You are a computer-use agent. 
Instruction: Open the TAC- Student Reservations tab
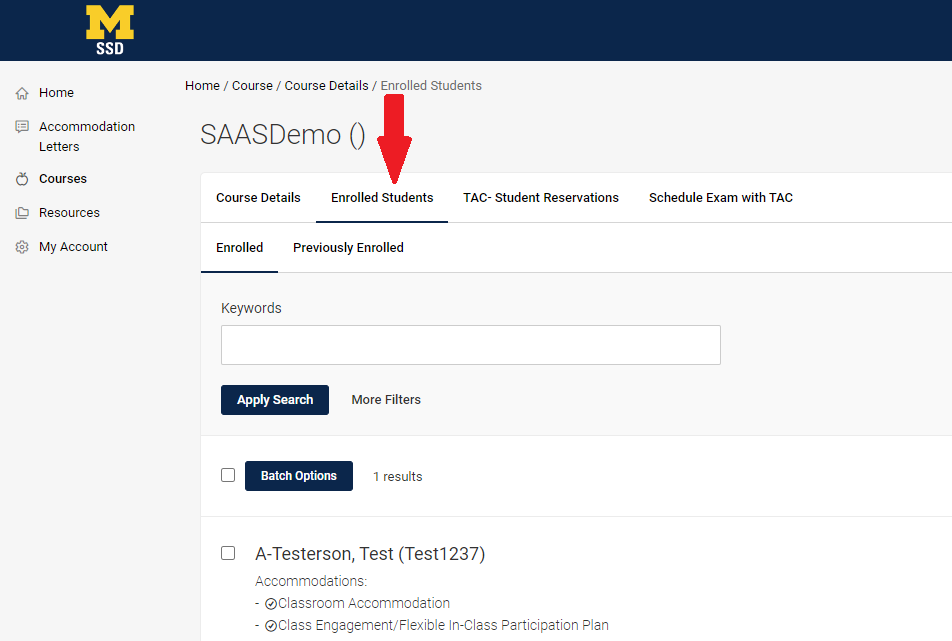[540, 197]
